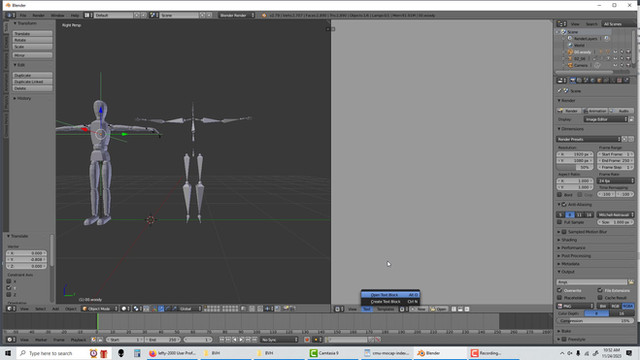
Task: Toggle the Overwrite checkbox in Output
Action: (560, 291)
